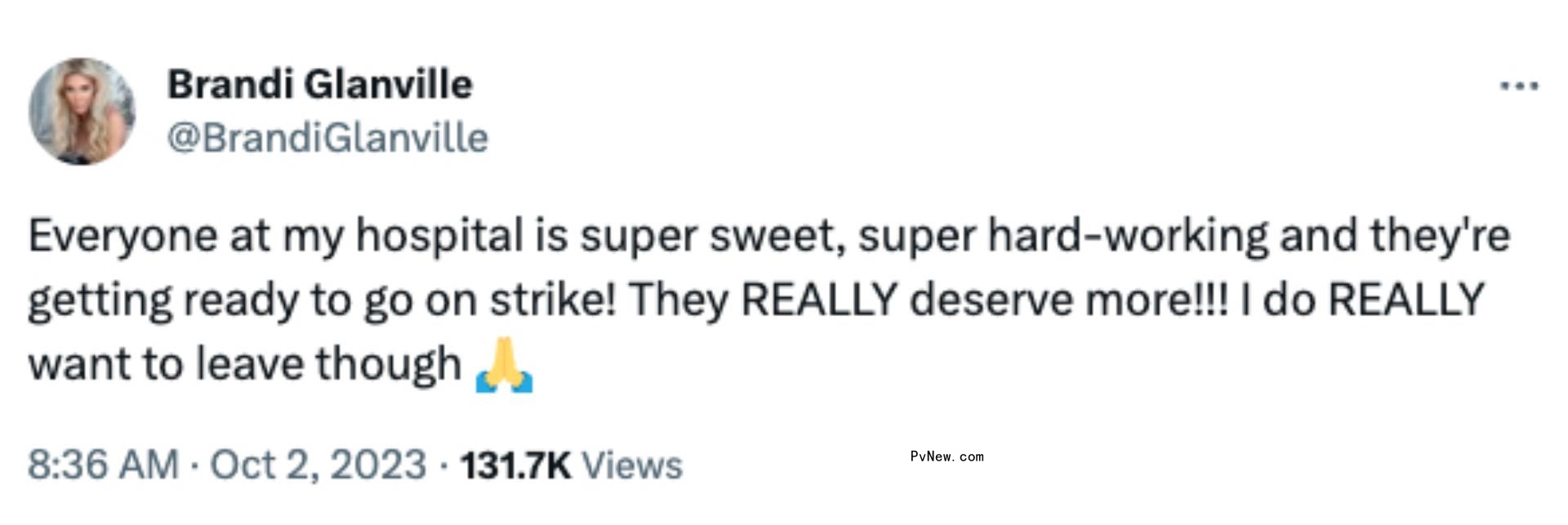
Task: Click the prayer hands emoji at the tweet's end
Action: pos(506,364)
